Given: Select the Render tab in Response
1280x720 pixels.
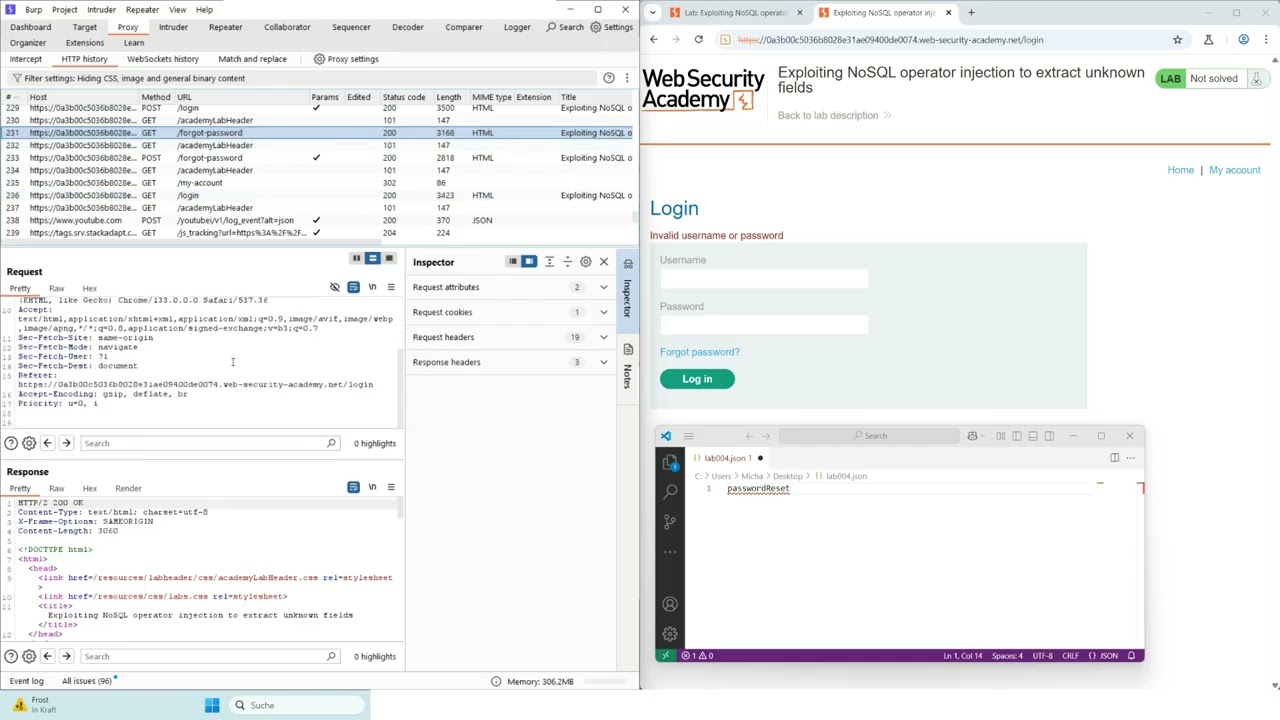Looking at the screenshot, I should (128, 488).
